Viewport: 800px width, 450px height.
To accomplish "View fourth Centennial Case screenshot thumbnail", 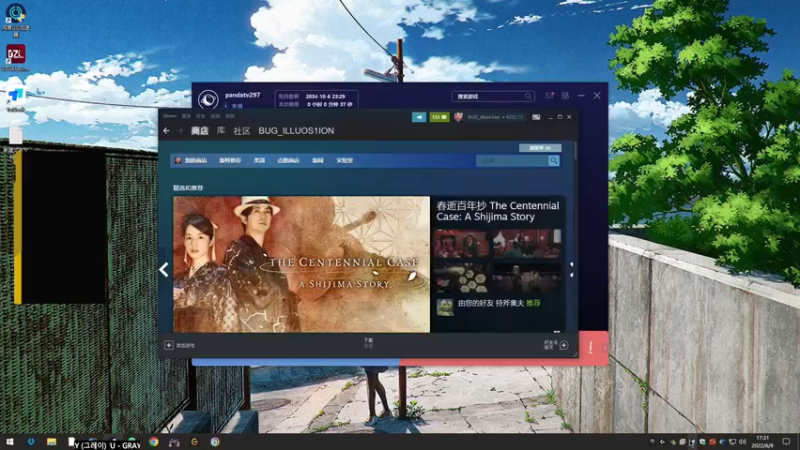I will (527, 278).
